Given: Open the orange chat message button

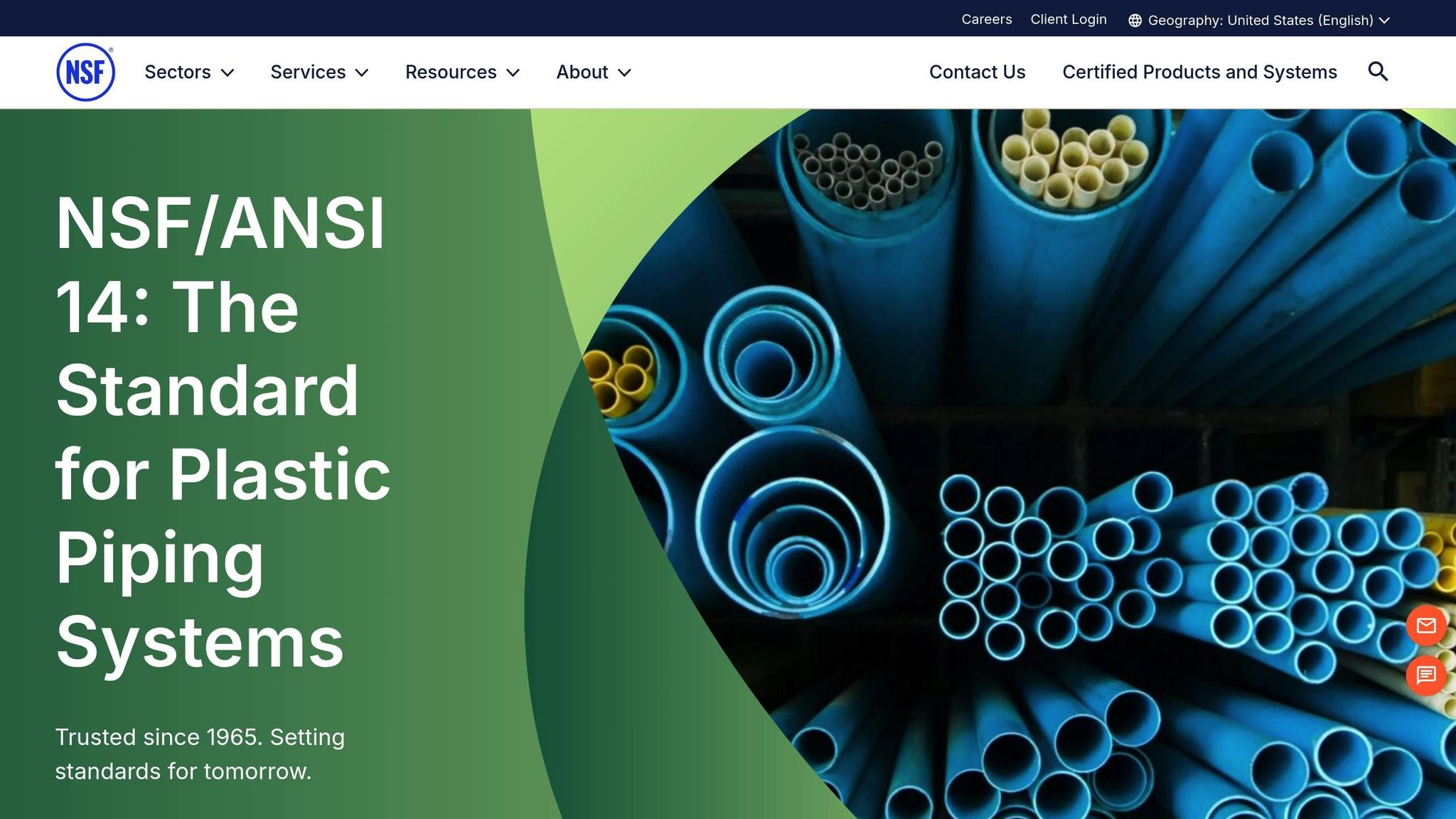Looking at the screenshot, I should pyautogui.click(x=1425, y=675).
